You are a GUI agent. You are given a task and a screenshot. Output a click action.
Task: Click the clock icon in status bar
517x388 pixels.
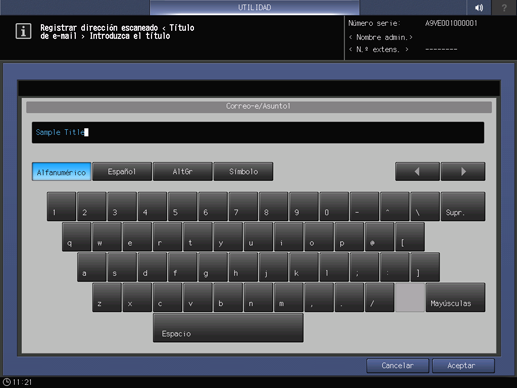pos(7,382)
